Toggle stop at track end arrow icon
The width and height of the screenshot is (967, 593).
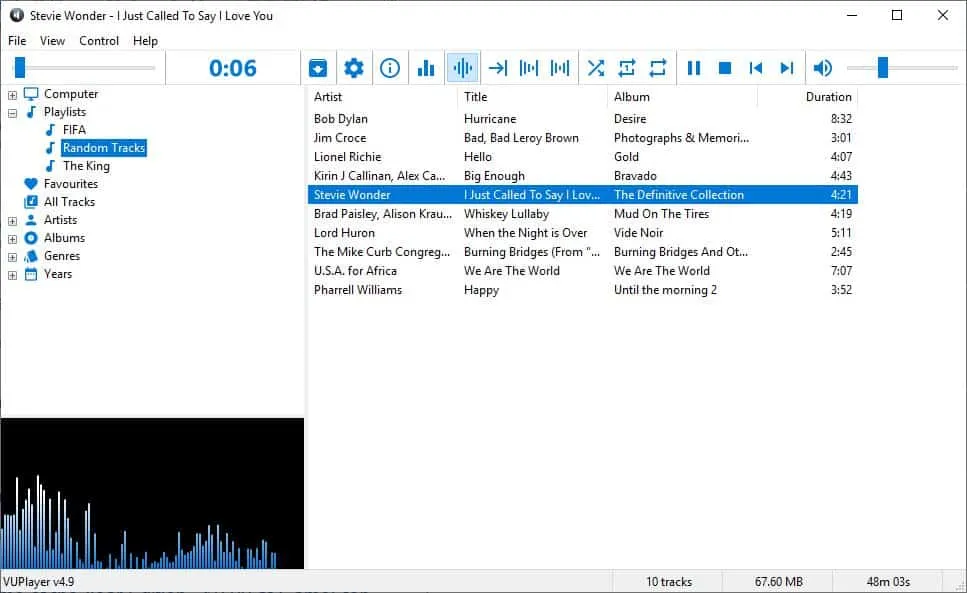pyautogui.click(x=498, y=68)
